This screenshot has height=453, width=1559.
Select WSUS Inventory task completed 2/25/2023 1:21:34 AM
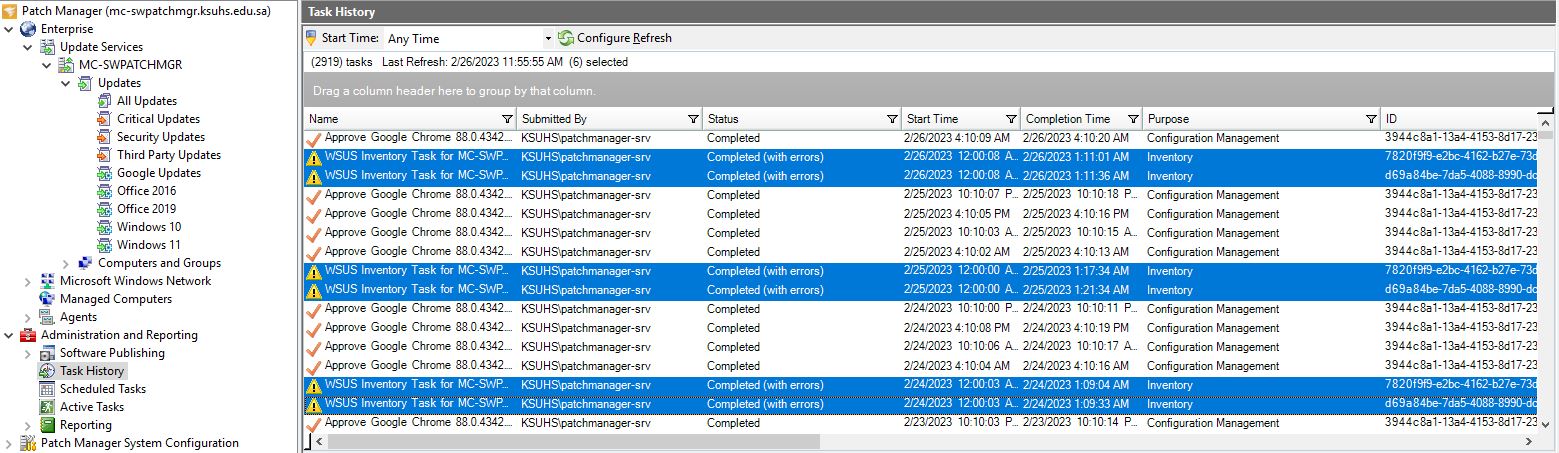click(922, 290)
